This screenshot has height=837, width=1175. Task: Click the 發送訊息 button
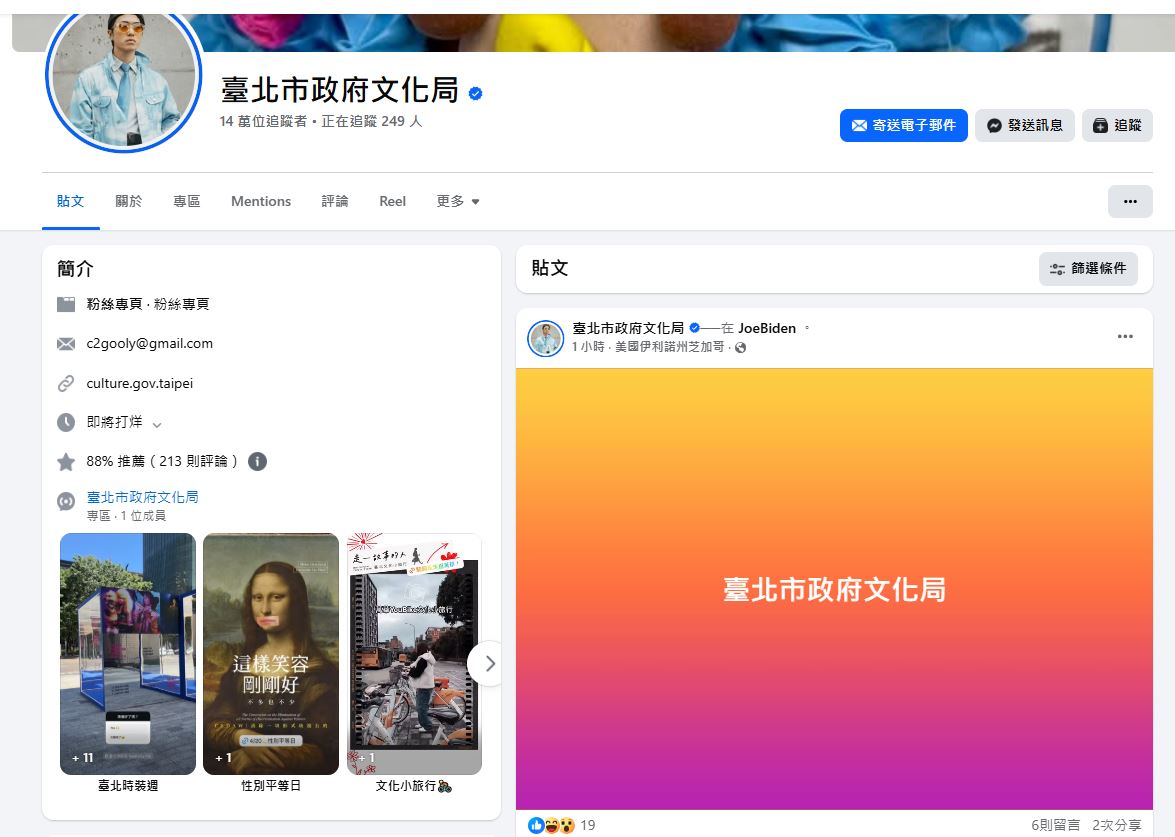(x=1024, y=125)
